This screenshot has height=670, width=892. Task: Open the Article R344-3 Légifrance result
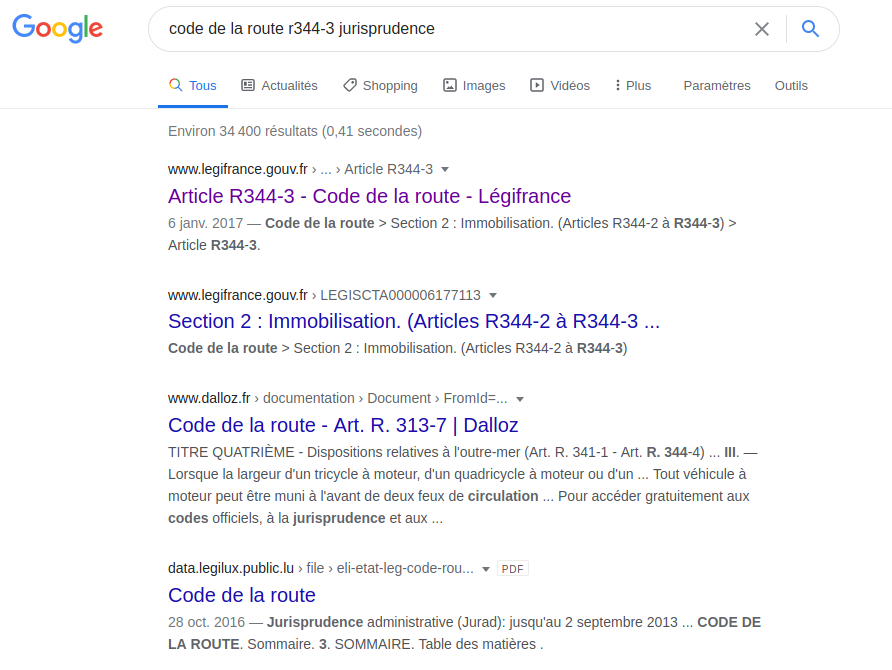tap(369, 196)
